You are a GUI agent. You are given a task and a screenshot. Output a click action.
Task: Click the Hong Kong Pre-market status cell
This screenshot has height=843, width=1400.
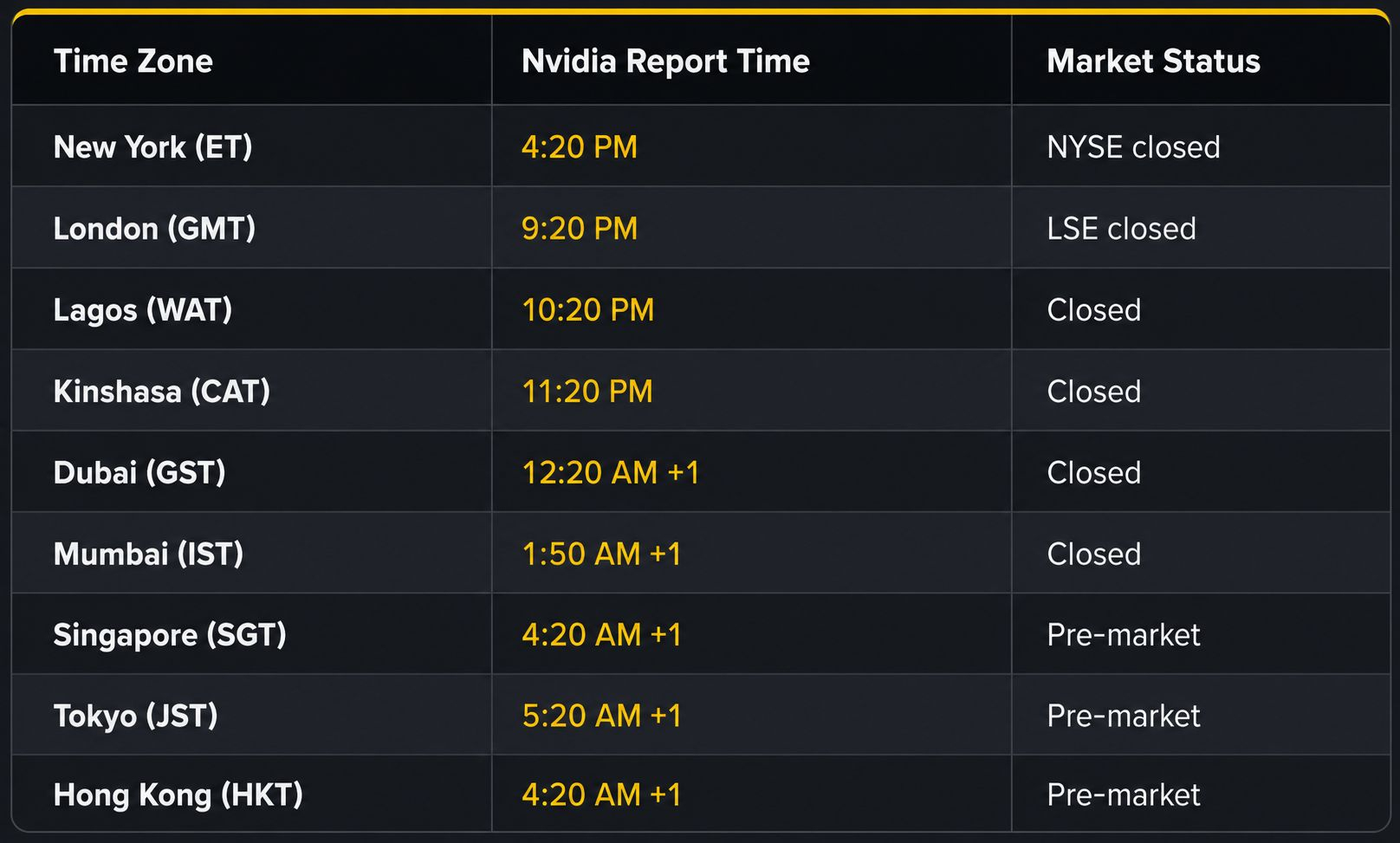pos(1123,795)
